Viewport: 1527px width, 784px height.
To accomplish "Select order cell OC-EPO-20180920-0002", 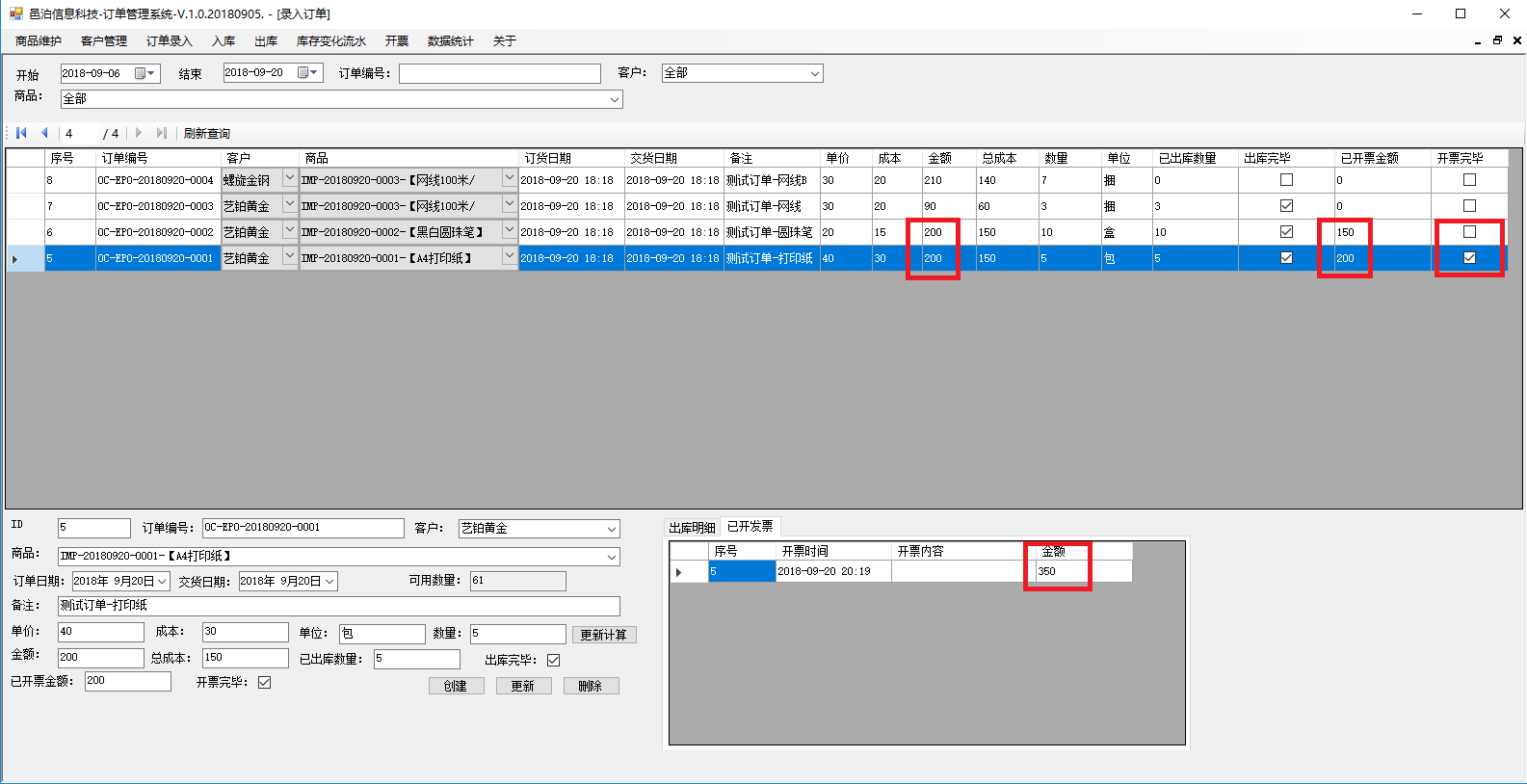I will pyautogui.click(x=158, y=232).
